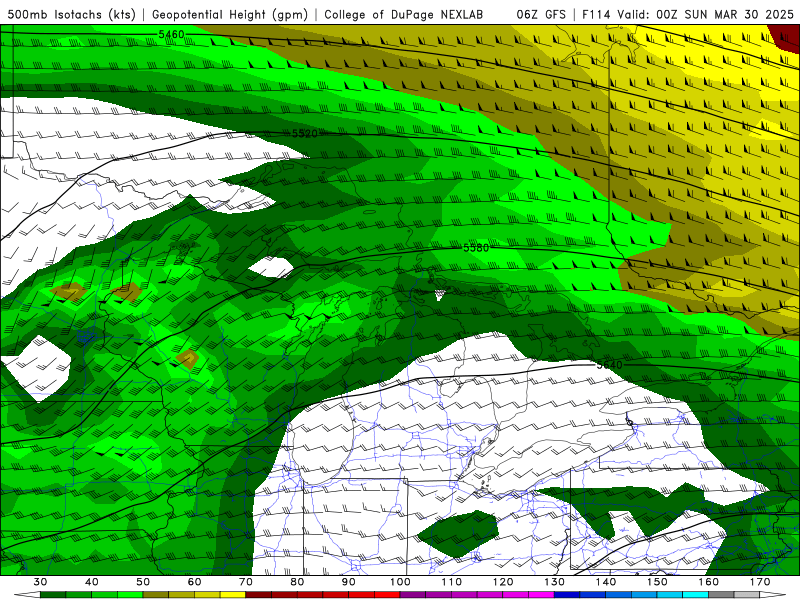Click the 5520 height contour label

click(x=305, y=134)
